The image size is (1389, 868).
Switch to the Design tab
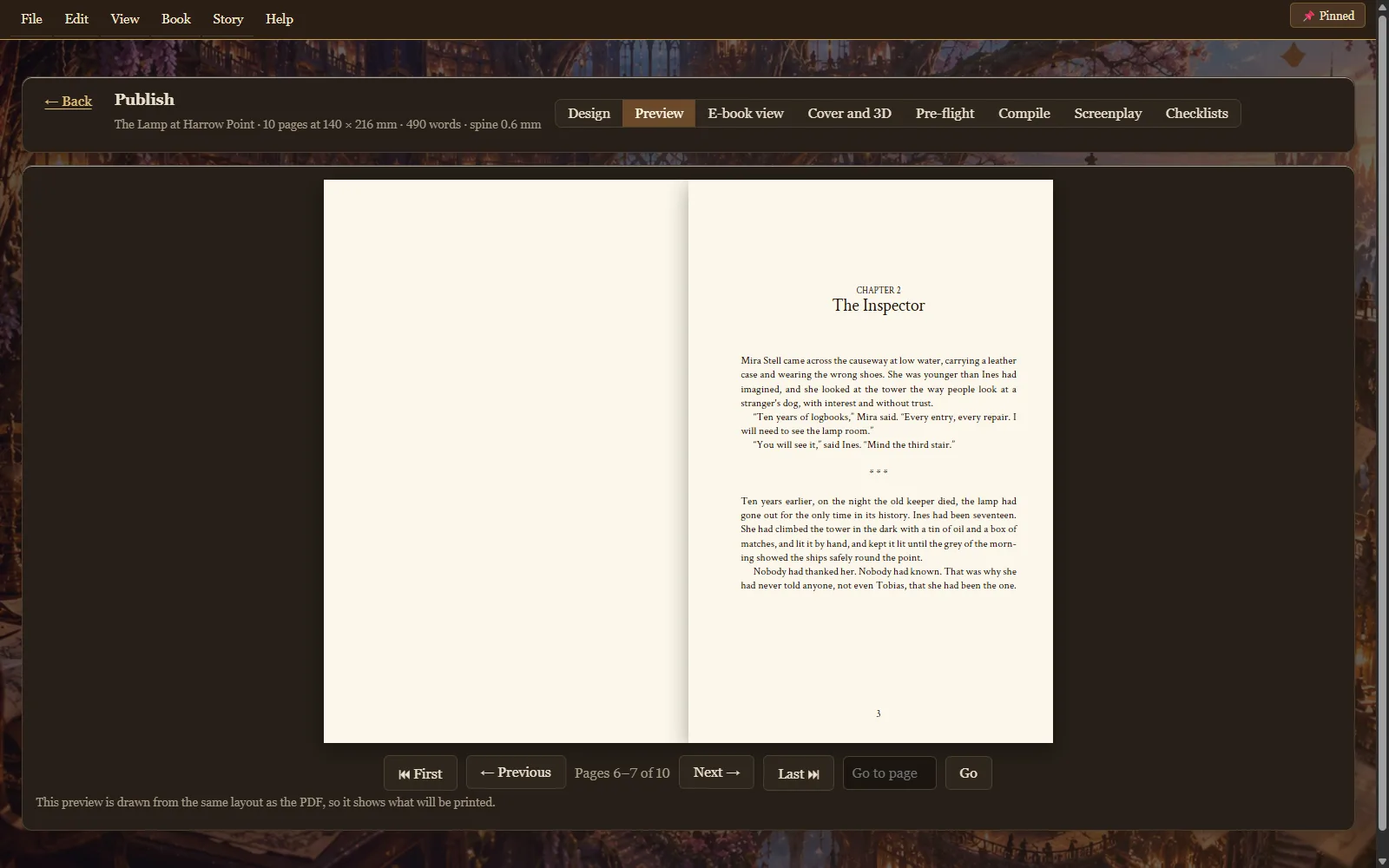coord(589,114)
